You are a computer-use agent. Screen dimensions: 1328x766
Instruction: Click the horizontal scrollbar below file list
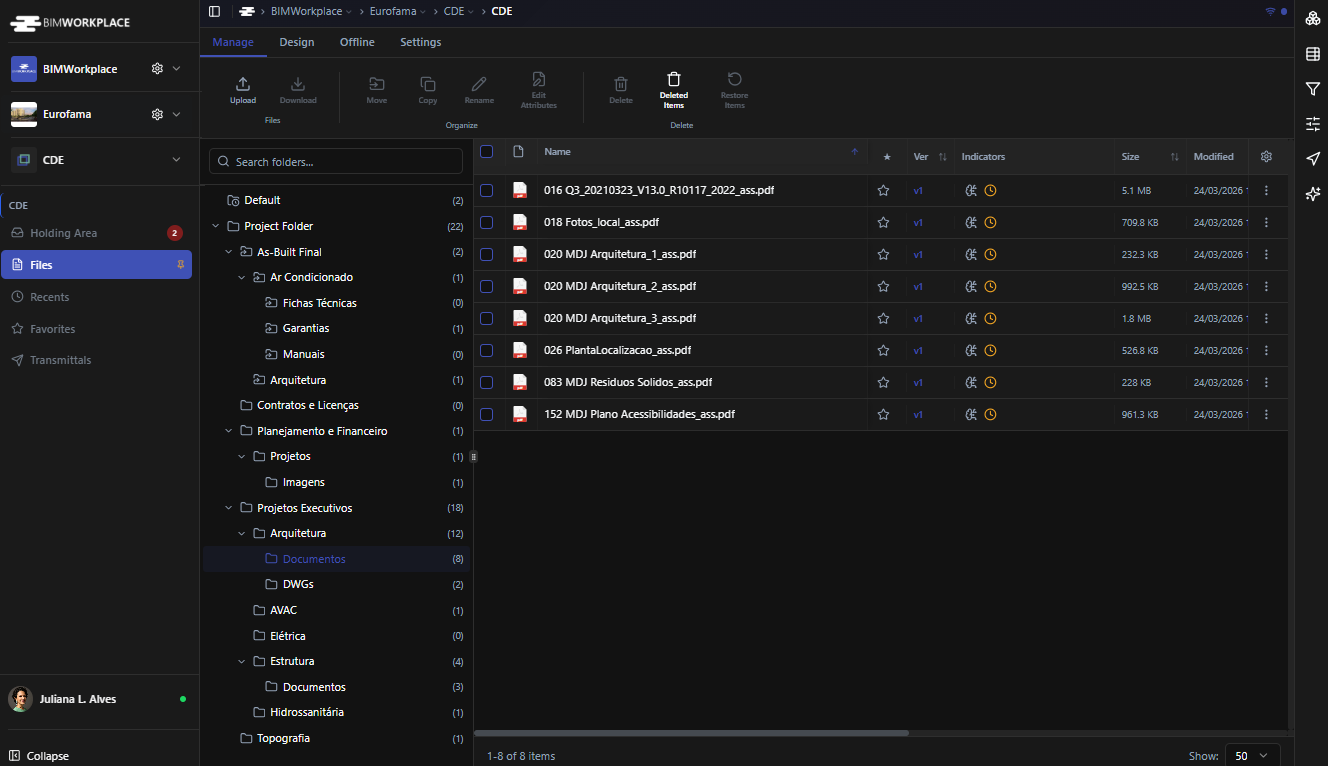(691, 733)
